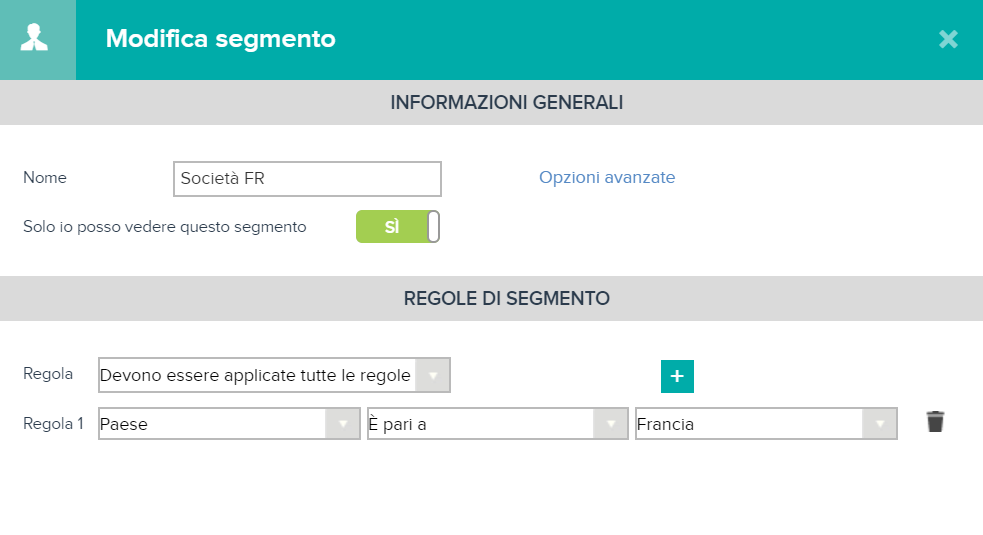Click the user segment icon in header
The image size is (983, 535).
click(34, 38)
